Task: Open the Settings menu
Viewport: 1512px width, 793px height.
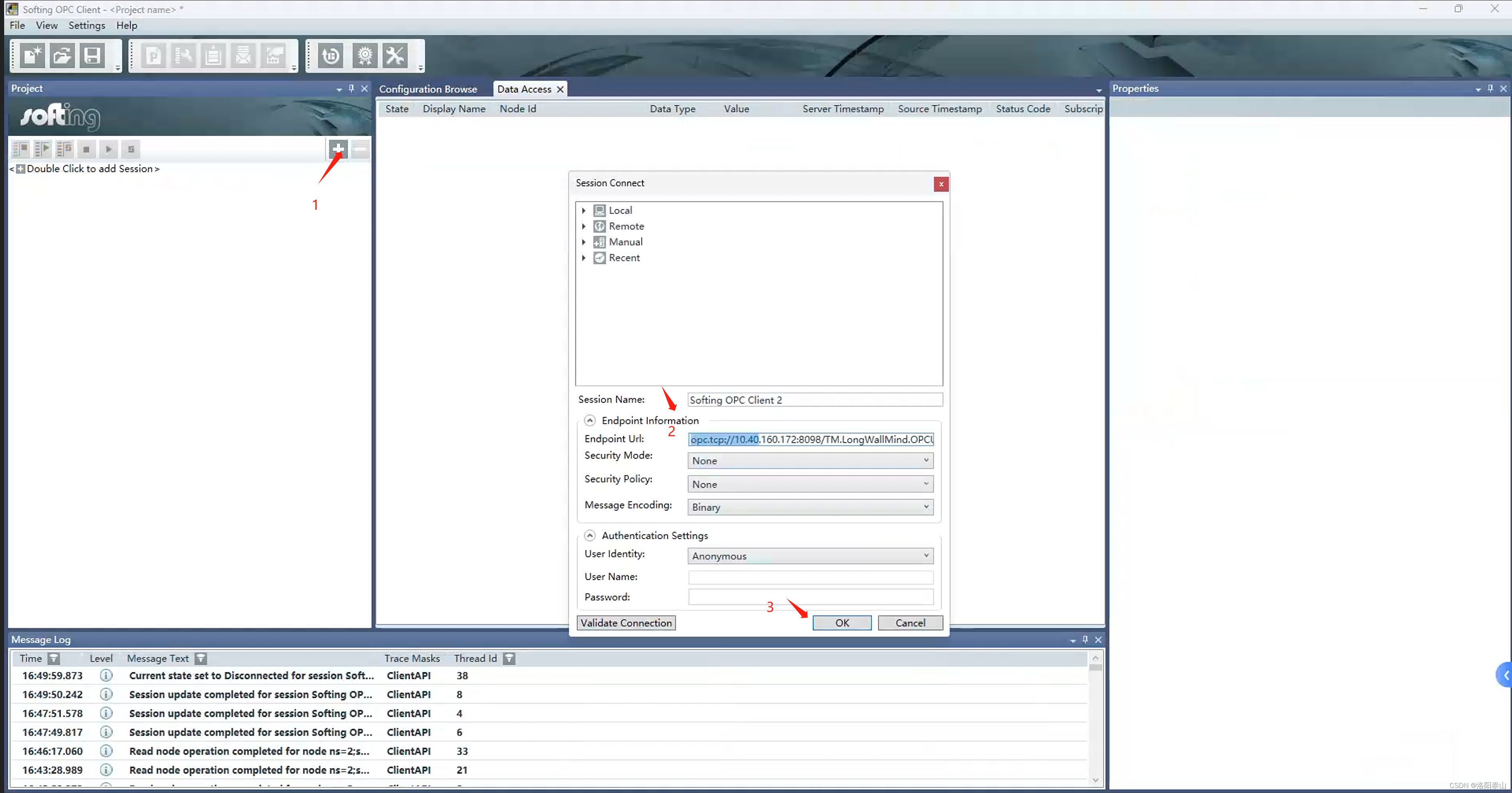Action: [87, 25]
